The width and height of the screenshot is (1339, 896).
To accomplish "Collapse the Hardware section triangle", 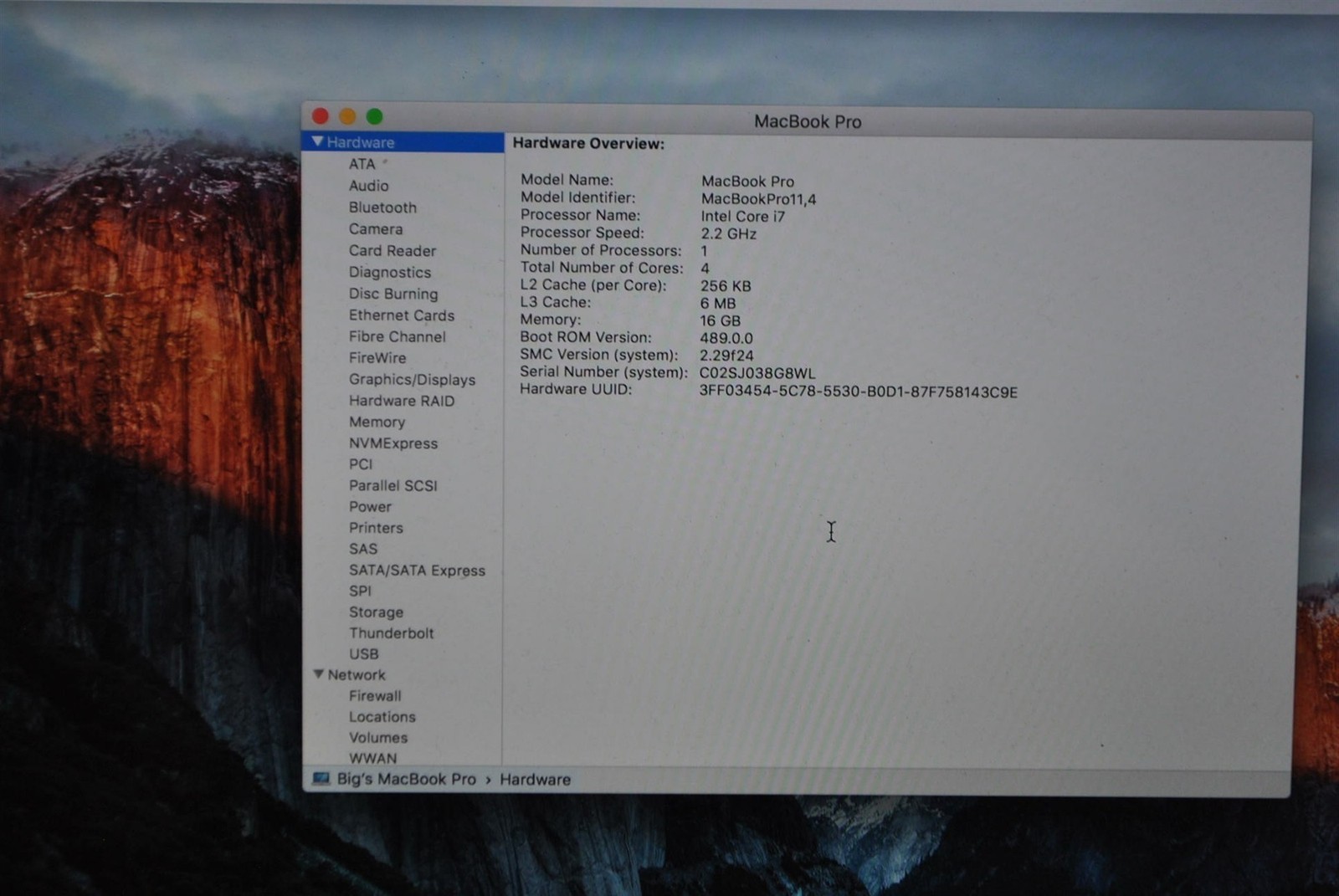I will [317, 141].
